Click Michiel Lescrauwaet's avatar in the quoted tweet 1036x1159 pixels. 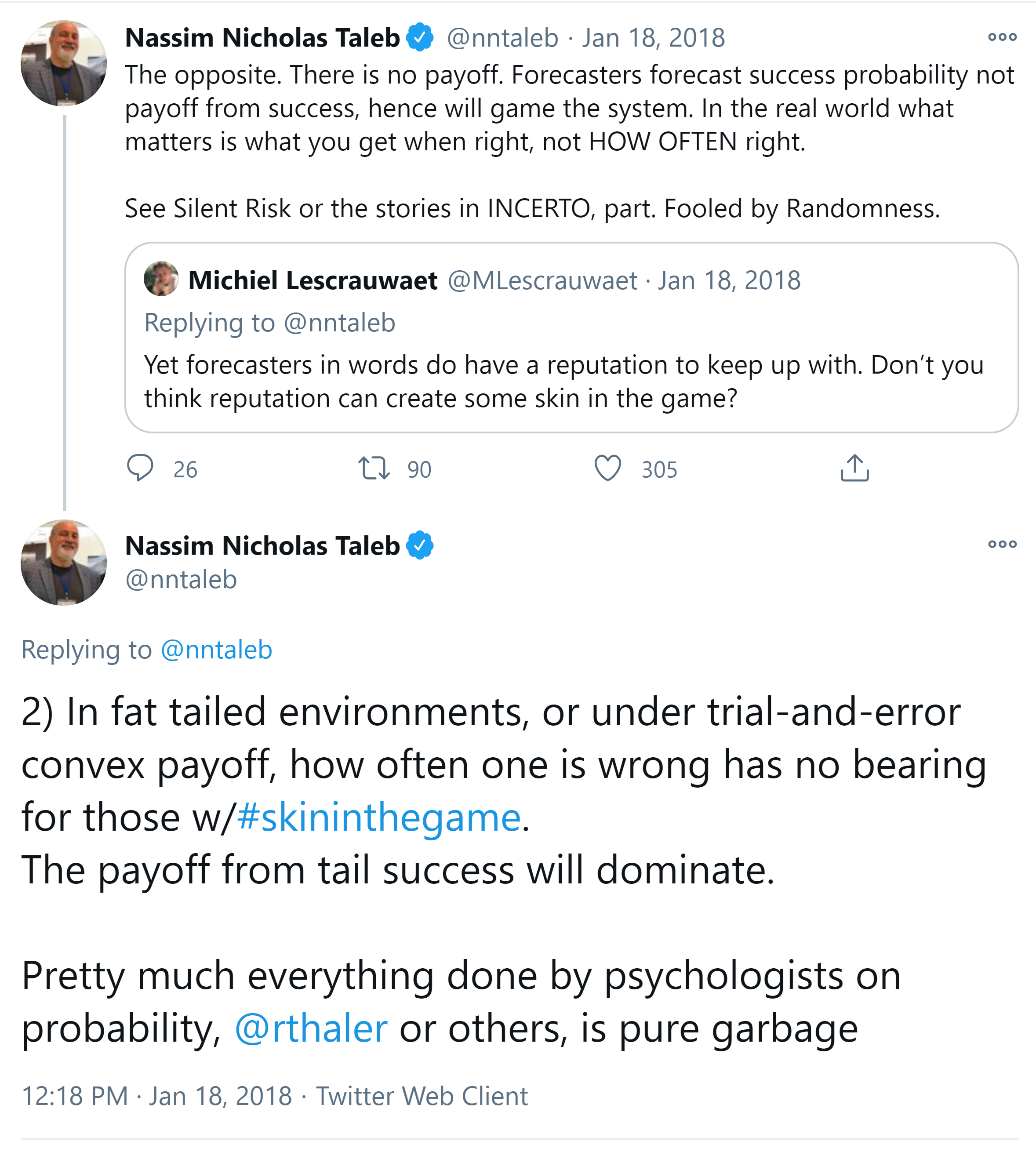[161, 279]
